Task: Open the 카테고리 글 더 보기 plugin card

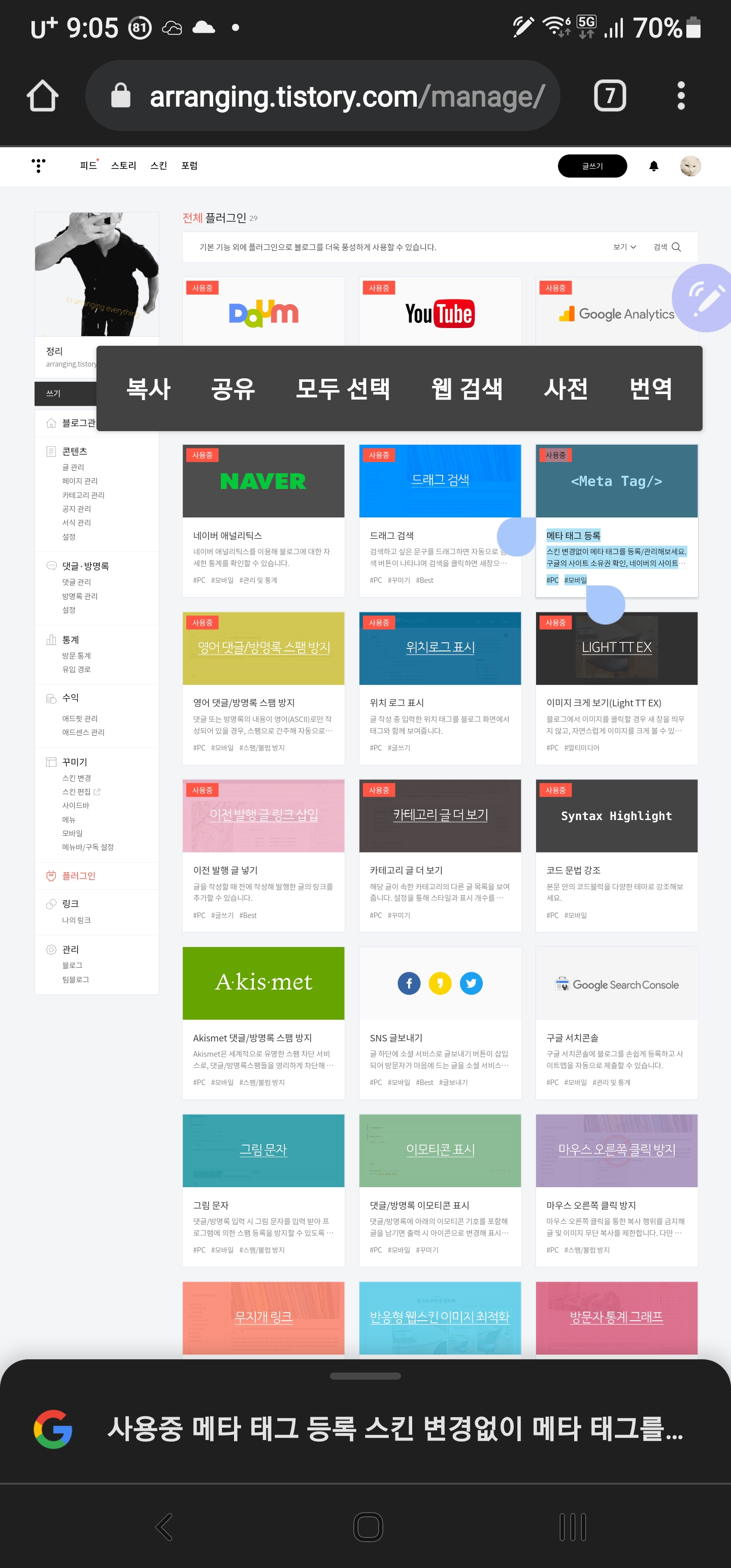Action: (440, 855)
